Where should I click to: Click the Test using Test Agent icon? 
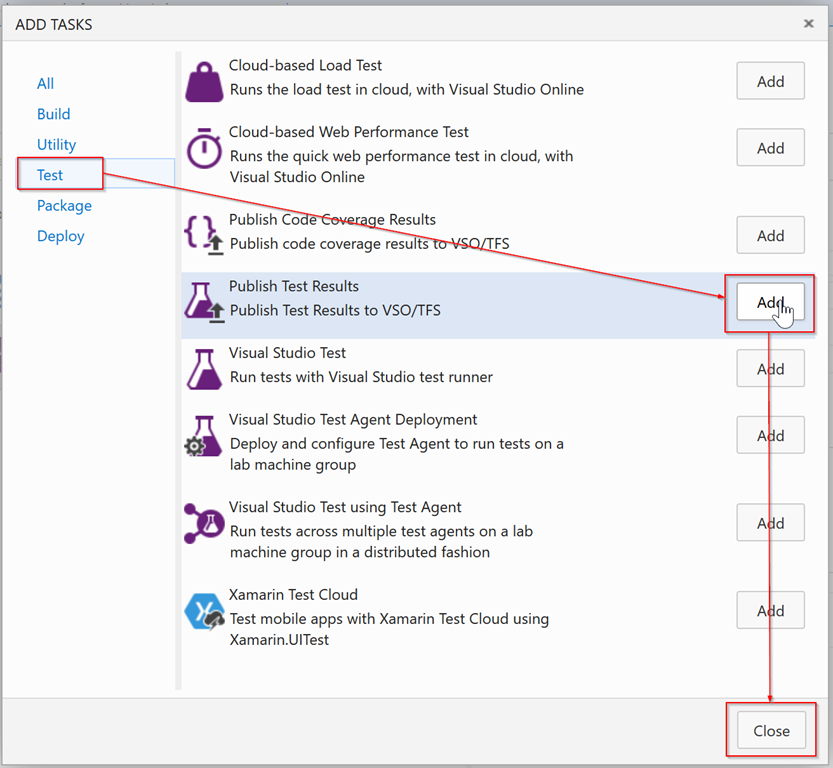pos(204,523)
